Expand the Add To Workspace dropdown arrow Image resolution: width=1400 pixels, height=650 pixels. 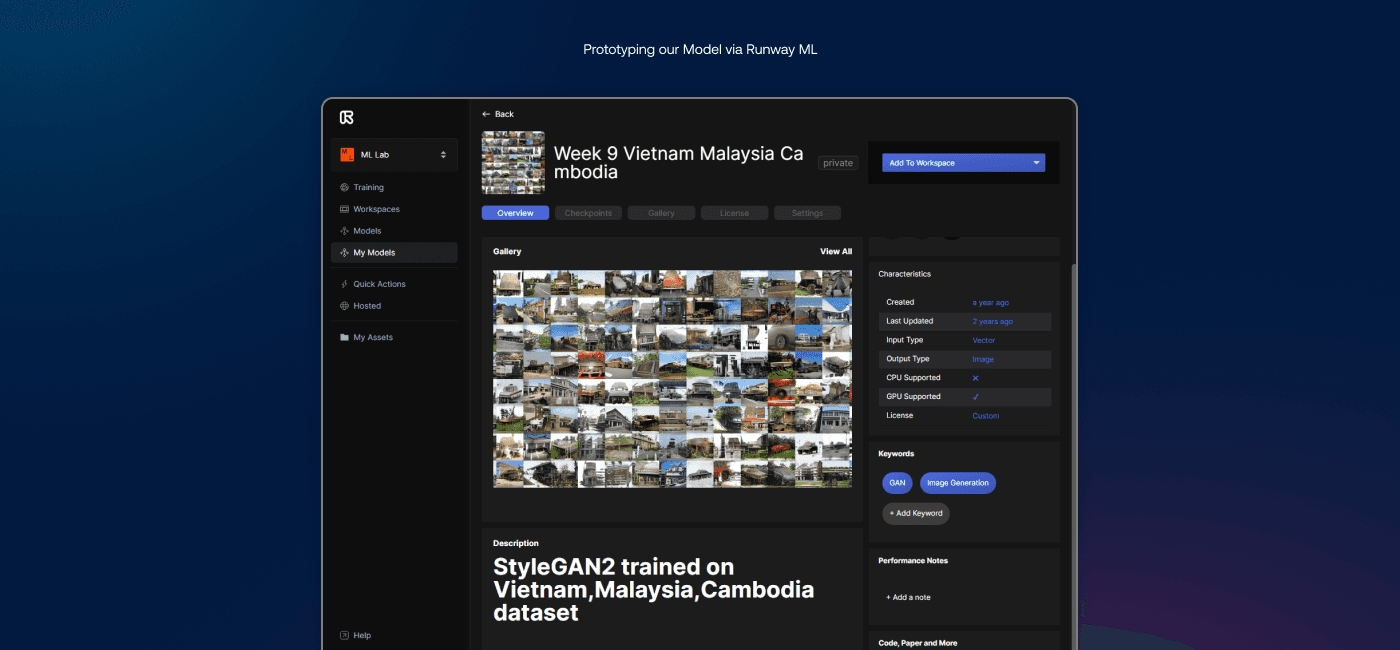[1036, 163]
